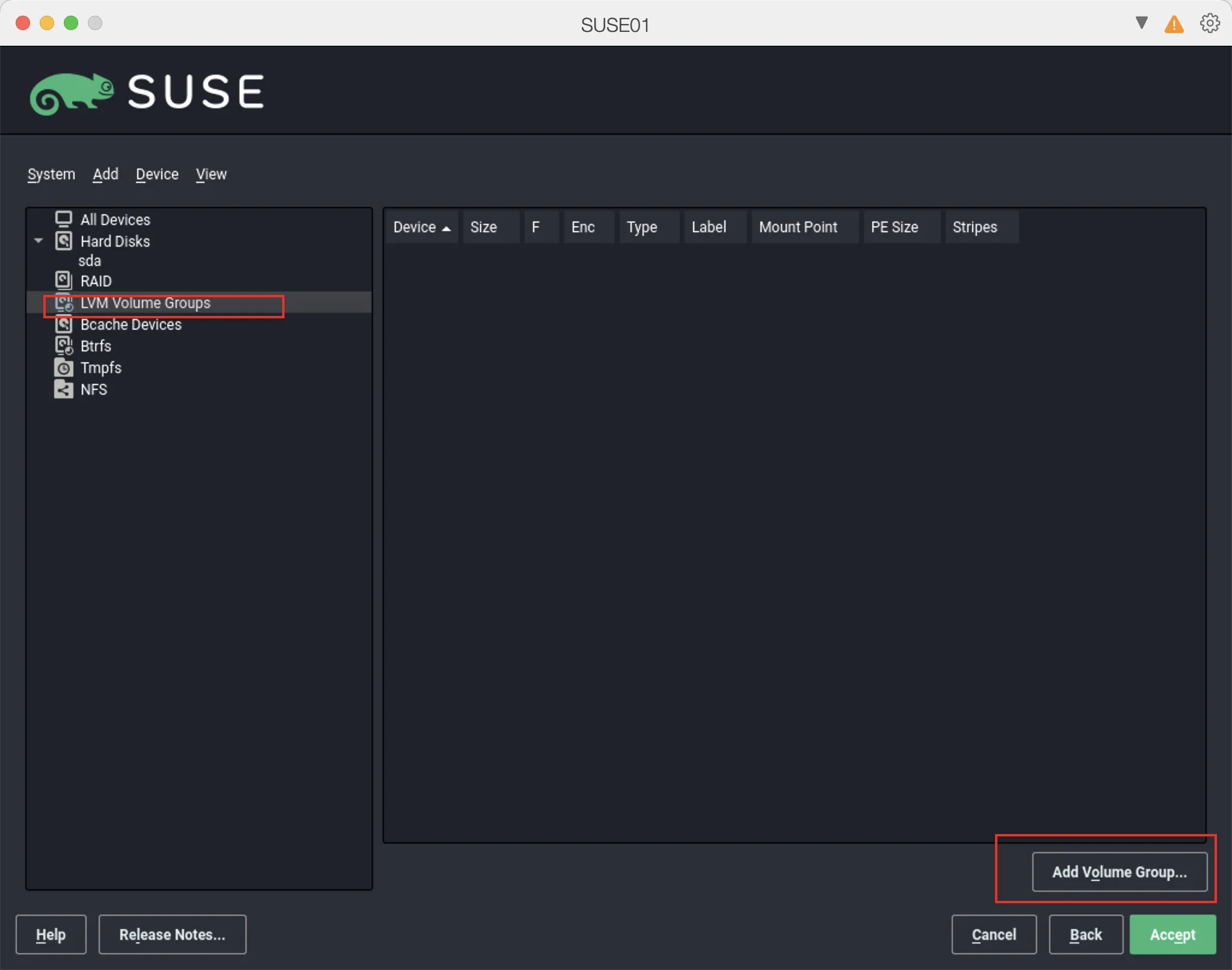Click the Add Volume Group button
1232x970 pixels.
pyautogui.click(x=1119, y=872)
